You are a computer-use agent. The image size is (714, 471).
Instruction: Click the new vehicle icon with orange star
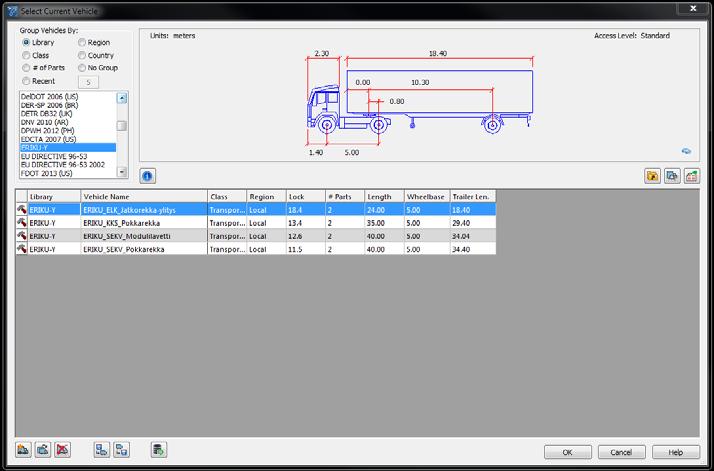pyautogui.click(x=23, y=450)
